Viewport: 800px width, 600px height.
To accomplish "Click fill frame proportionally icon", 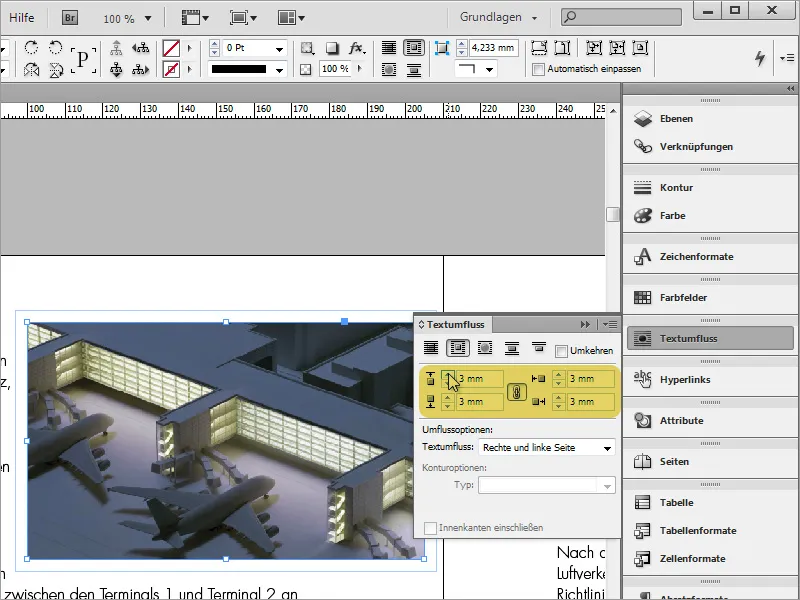I will pyautogui.click(x=539, y=48).
